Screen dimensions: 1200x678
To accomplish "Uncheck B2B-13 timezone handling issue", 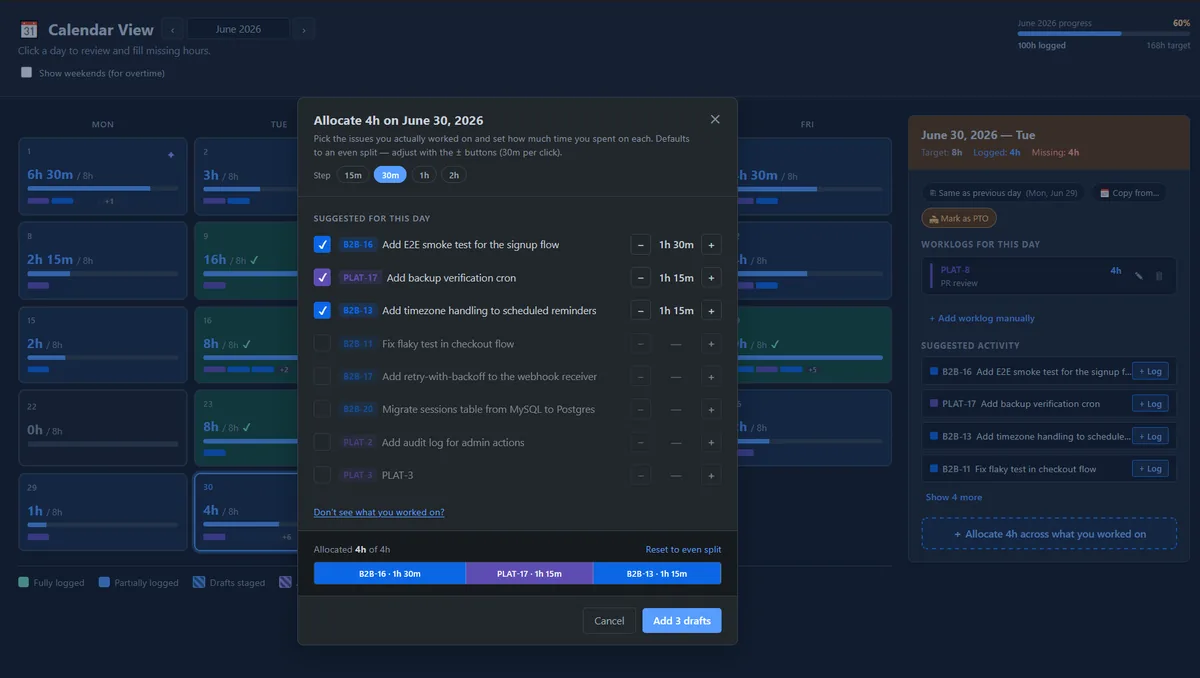I will coord(322,311).
